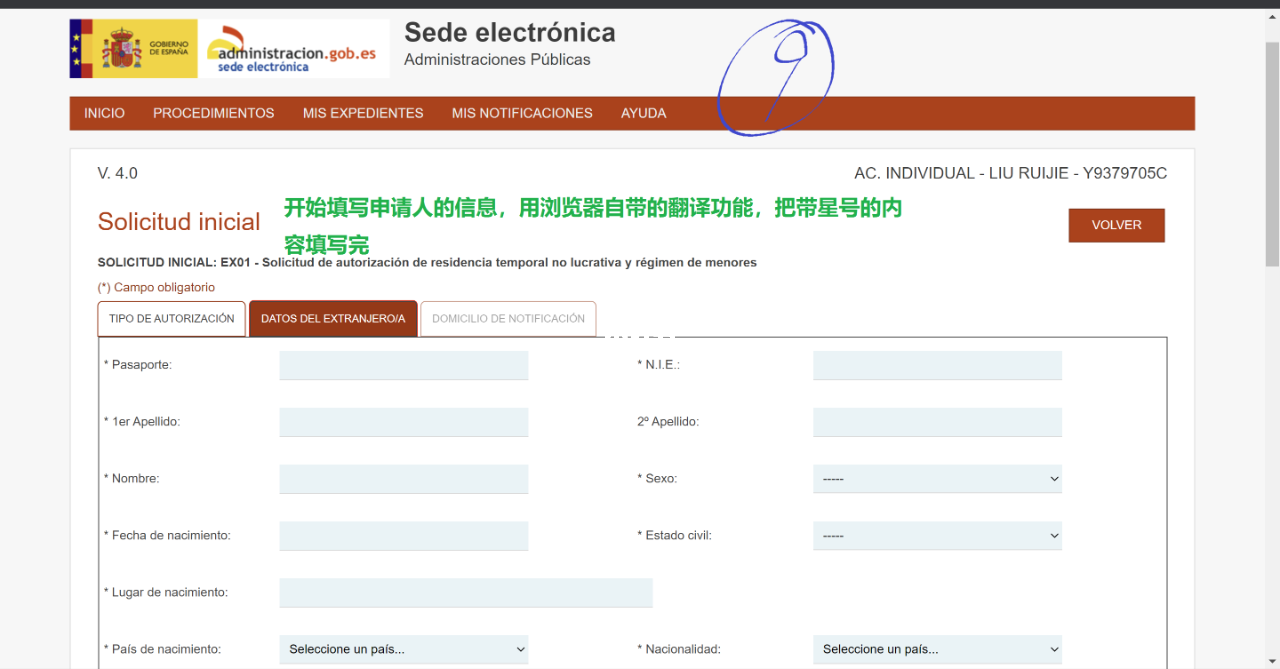Focus the Nombre text field

pos(404,479)
